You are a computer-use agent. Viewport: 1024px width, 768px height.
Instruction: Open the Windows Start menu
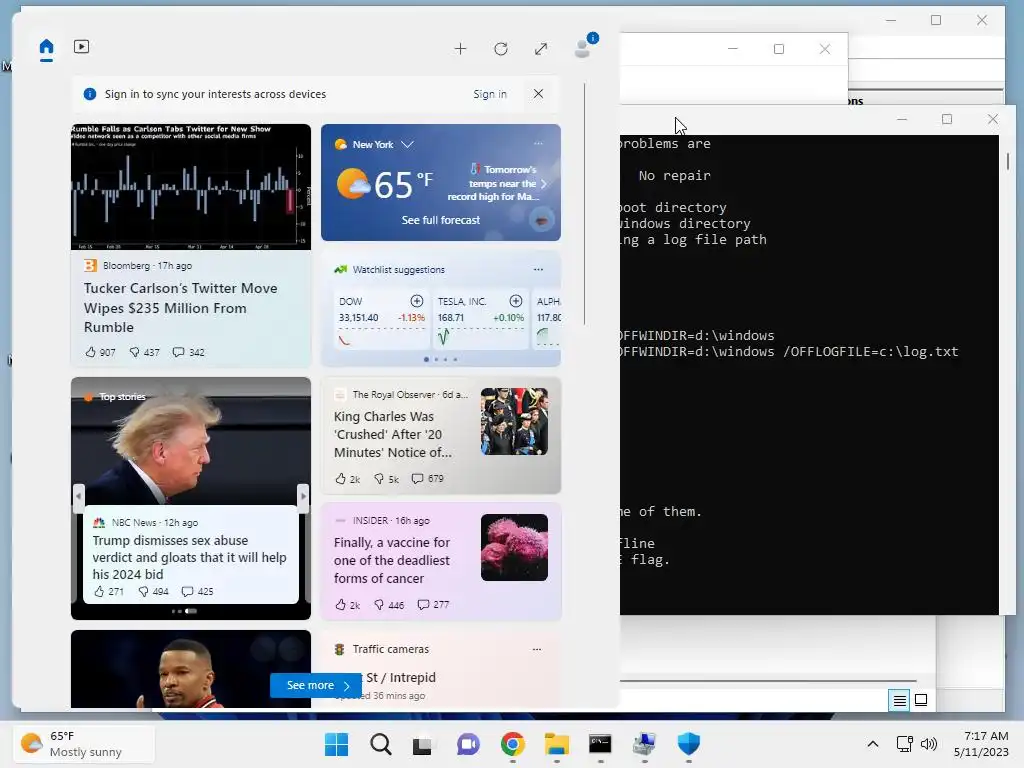coord(336,744)
